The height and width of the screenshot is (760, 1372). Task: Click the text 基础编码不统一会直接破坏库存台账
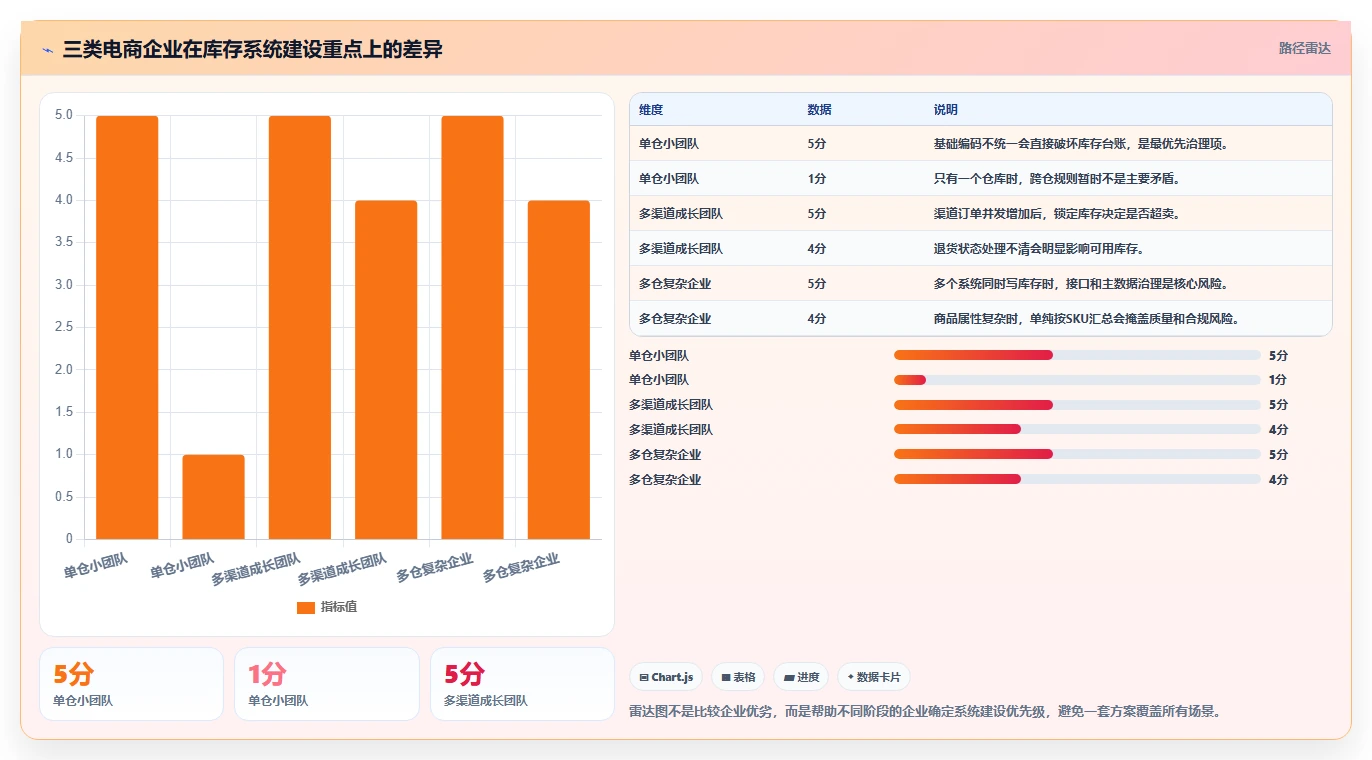coord(1030,144)
